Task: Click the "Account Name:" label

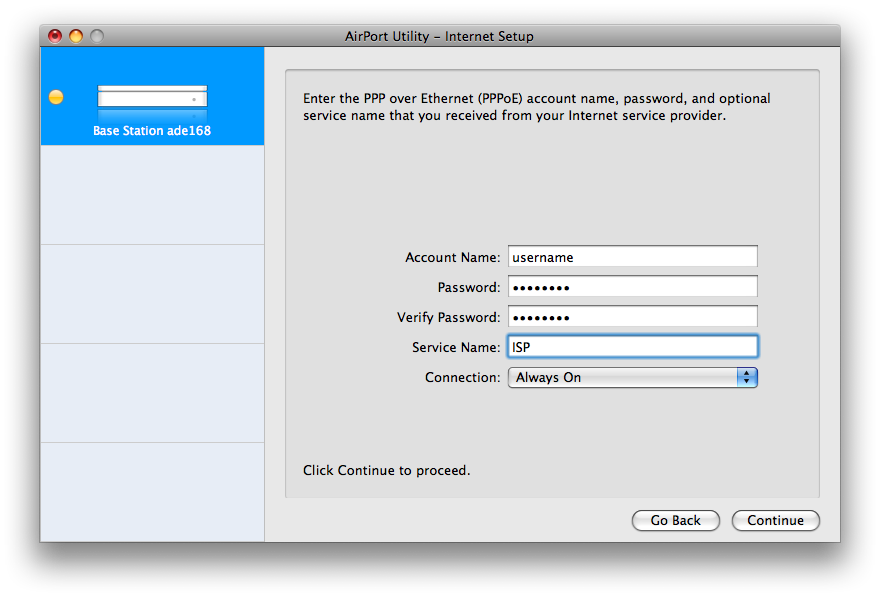Action: click(452, 258)
